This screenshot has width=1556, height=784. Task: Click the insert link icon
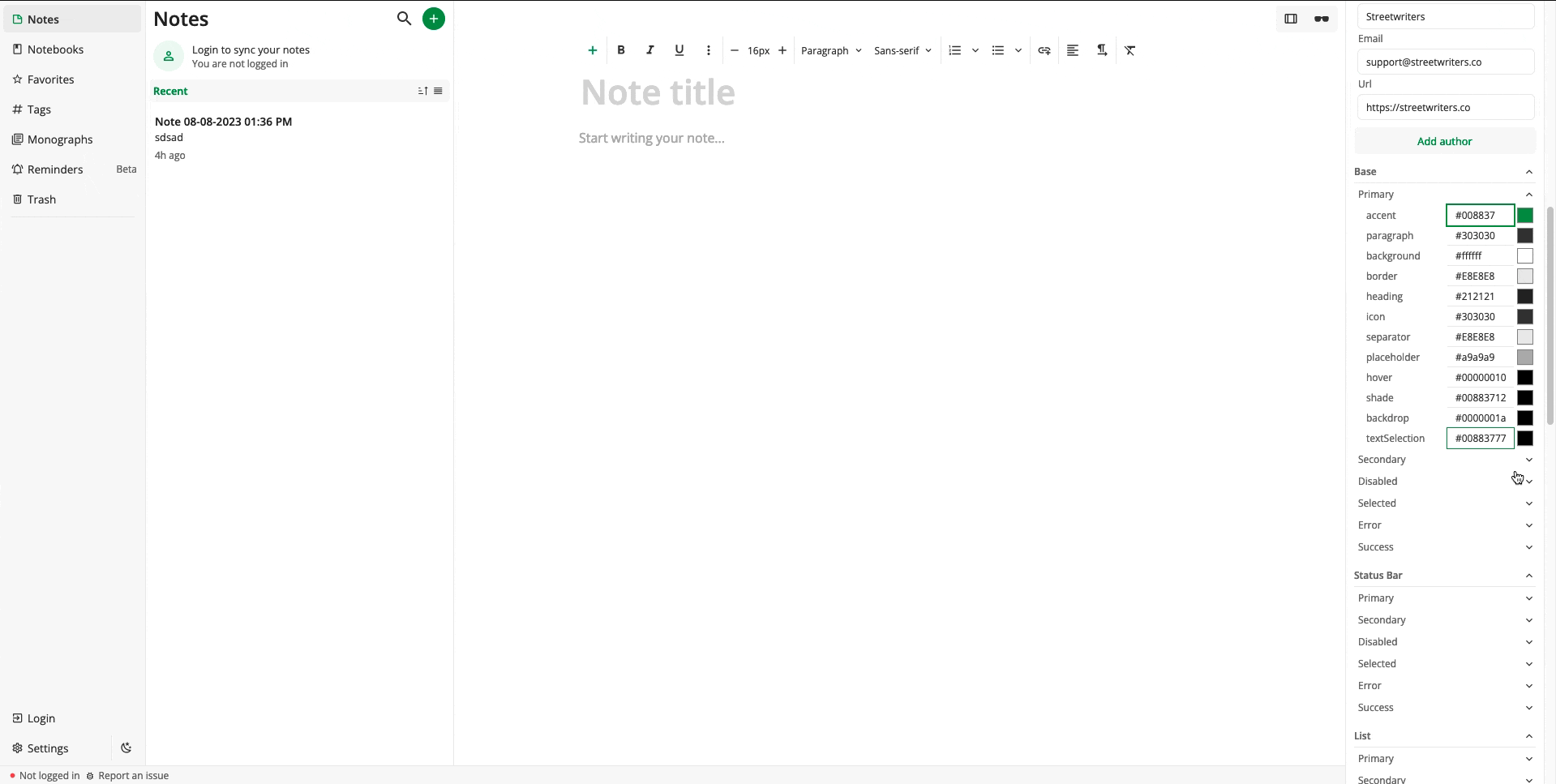(x=1044, y=50)
